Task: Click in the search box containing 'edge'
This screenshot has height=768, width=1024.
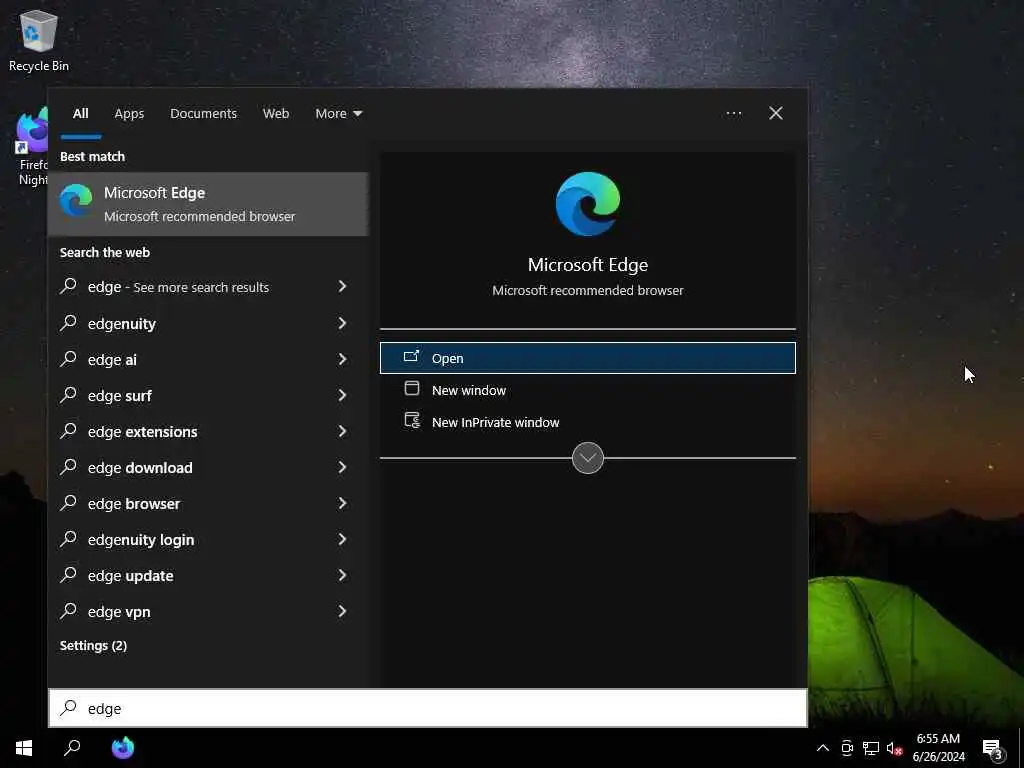Action: [428, 708]
